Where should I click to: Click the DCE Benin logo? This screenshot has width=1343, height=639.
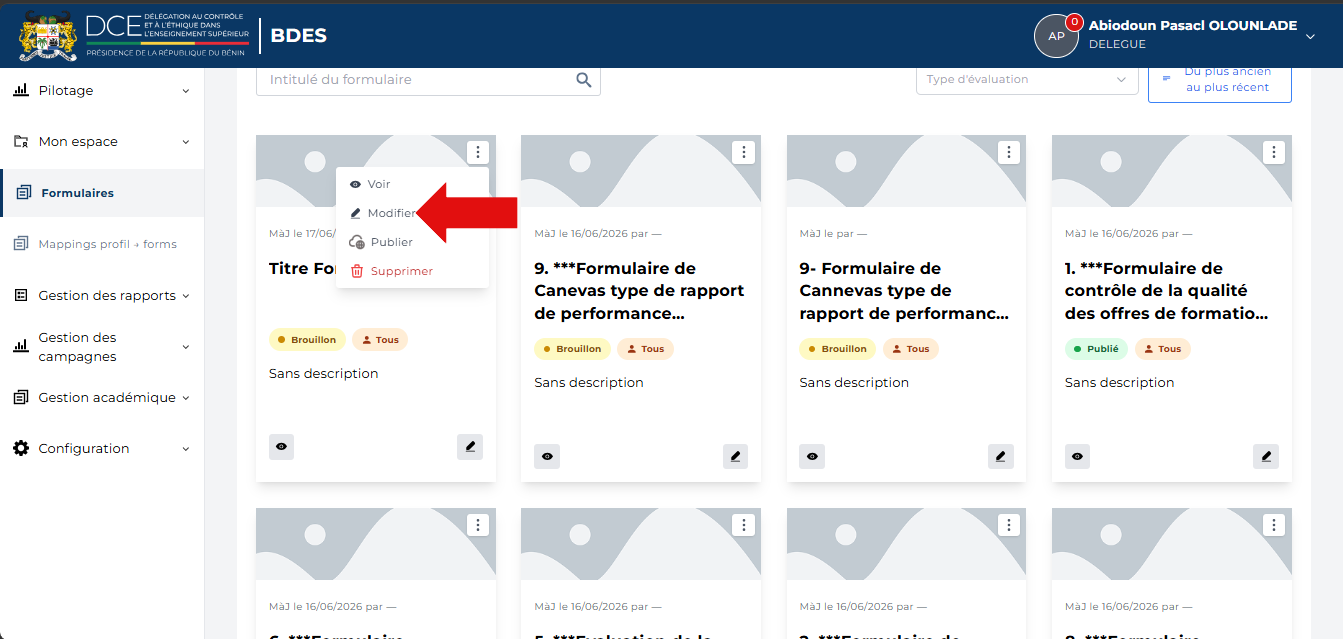133,34
